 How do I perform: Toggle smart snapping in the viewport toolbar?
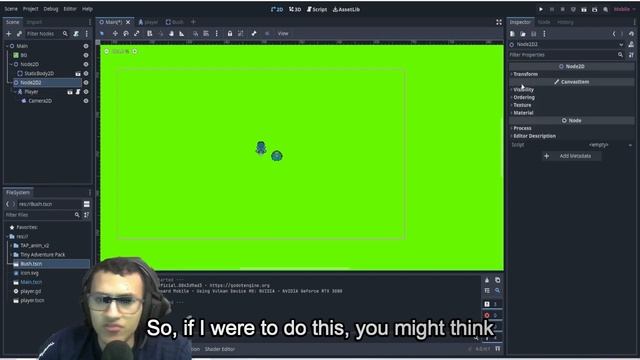pos(196,33)
